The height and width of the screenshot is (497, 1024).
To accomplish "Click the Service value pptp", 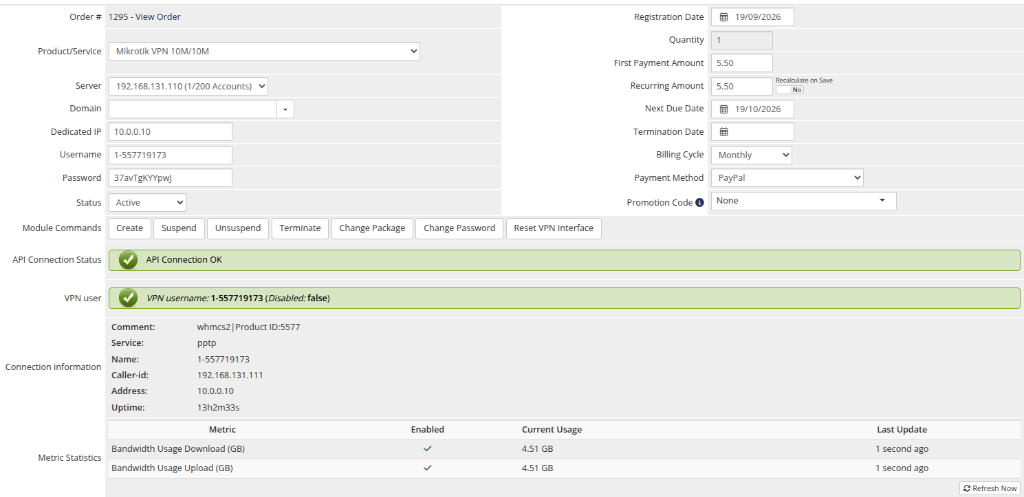I will (206, 343).
